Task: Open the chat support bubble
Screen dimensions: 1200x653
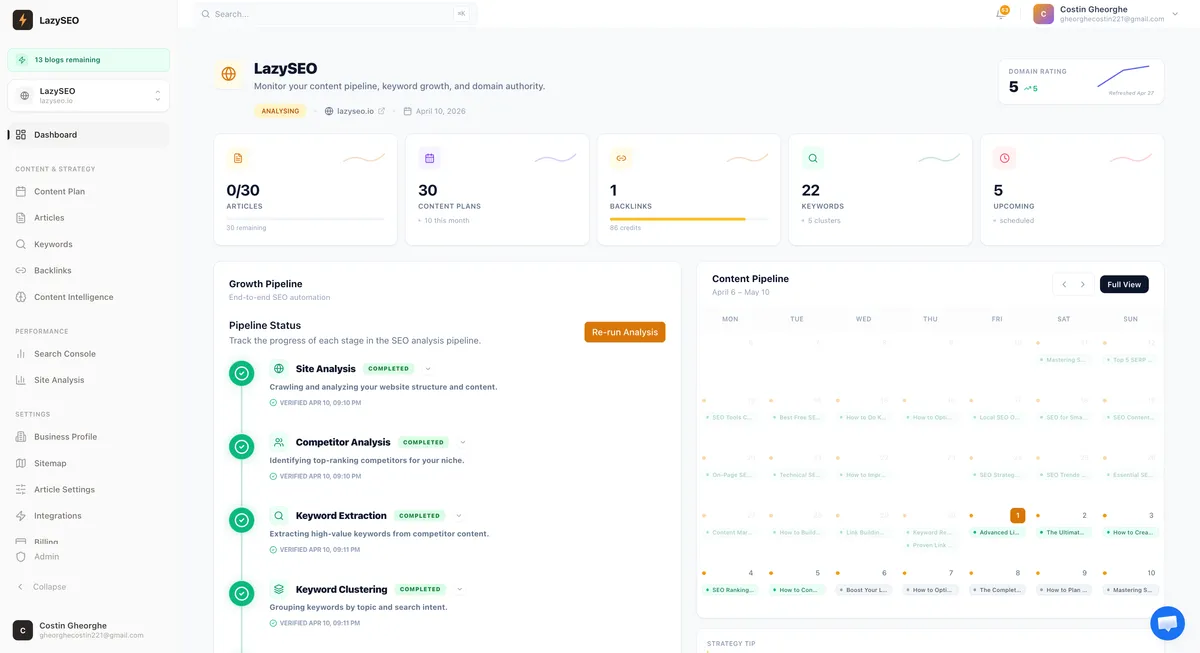Action: tap(1167, 623)
